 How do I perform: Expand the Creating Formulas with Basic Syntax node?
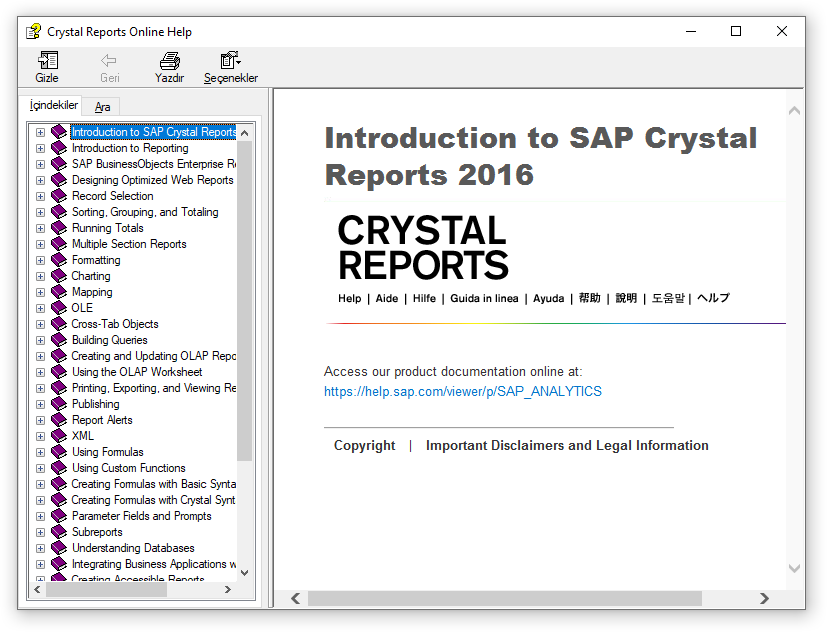40,484
